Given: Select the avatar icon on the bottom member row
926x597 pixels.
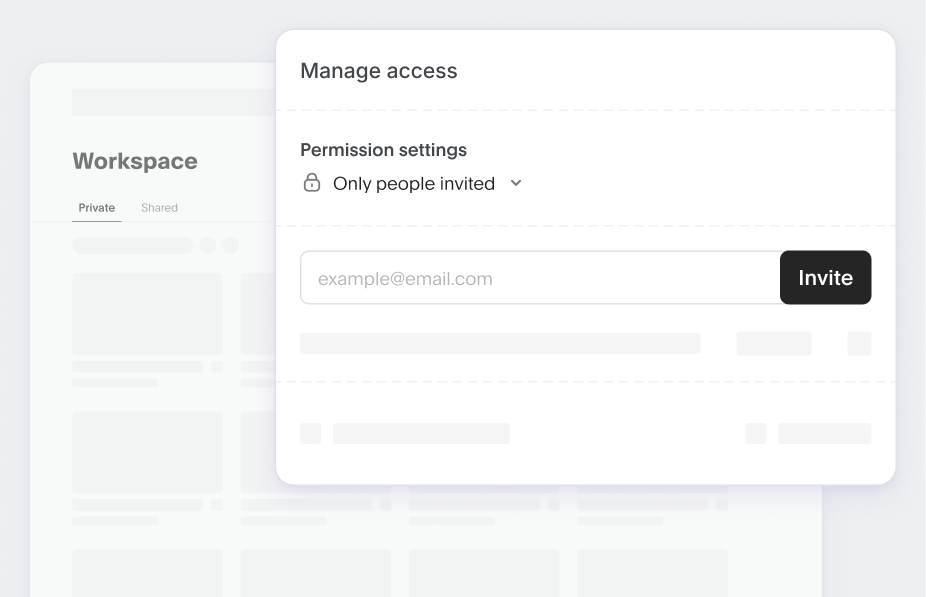Looking at the screenshot, I should click(310, 433).
